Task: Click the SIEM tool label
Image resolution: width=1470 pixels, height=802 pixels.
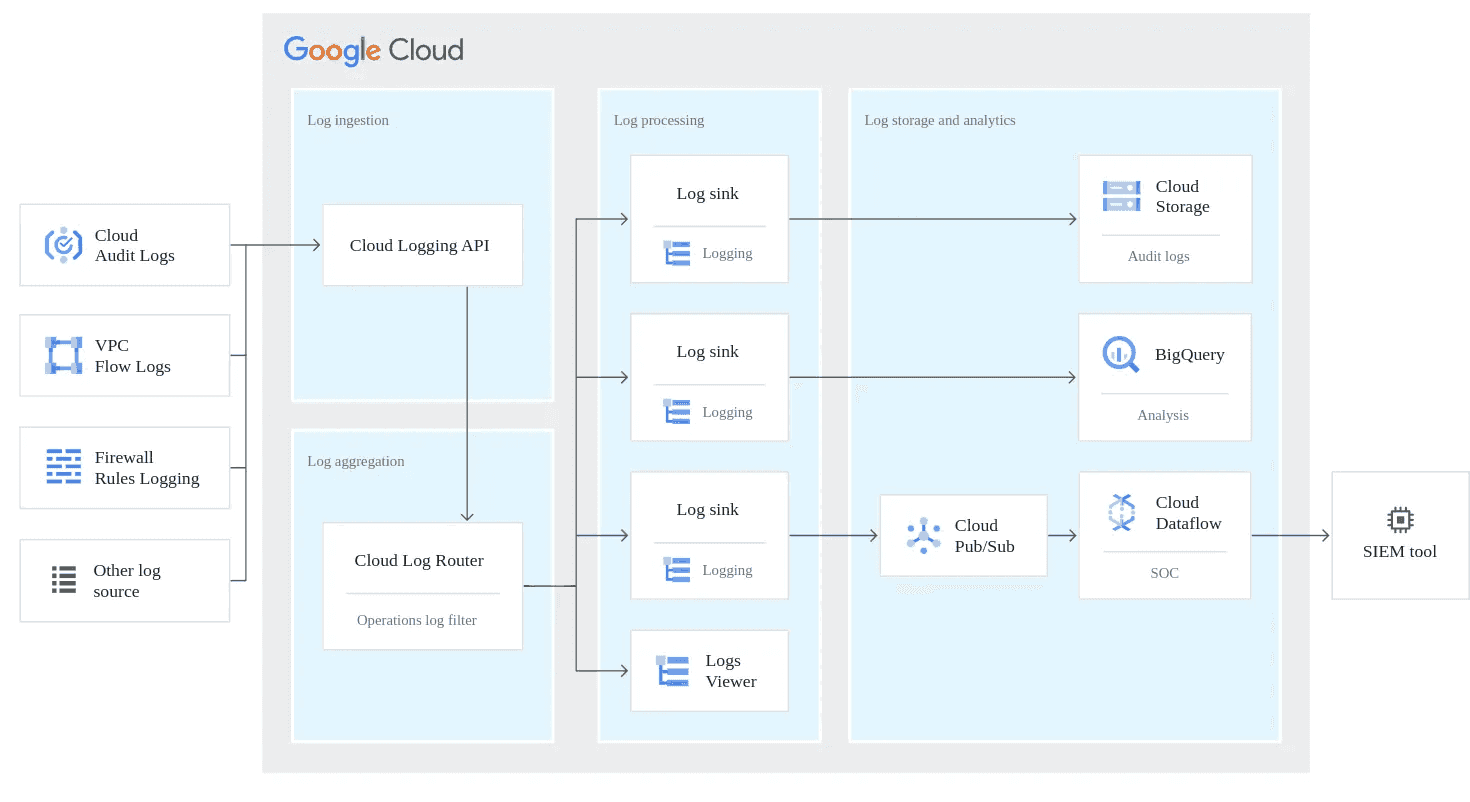Action: point(1400,551)
